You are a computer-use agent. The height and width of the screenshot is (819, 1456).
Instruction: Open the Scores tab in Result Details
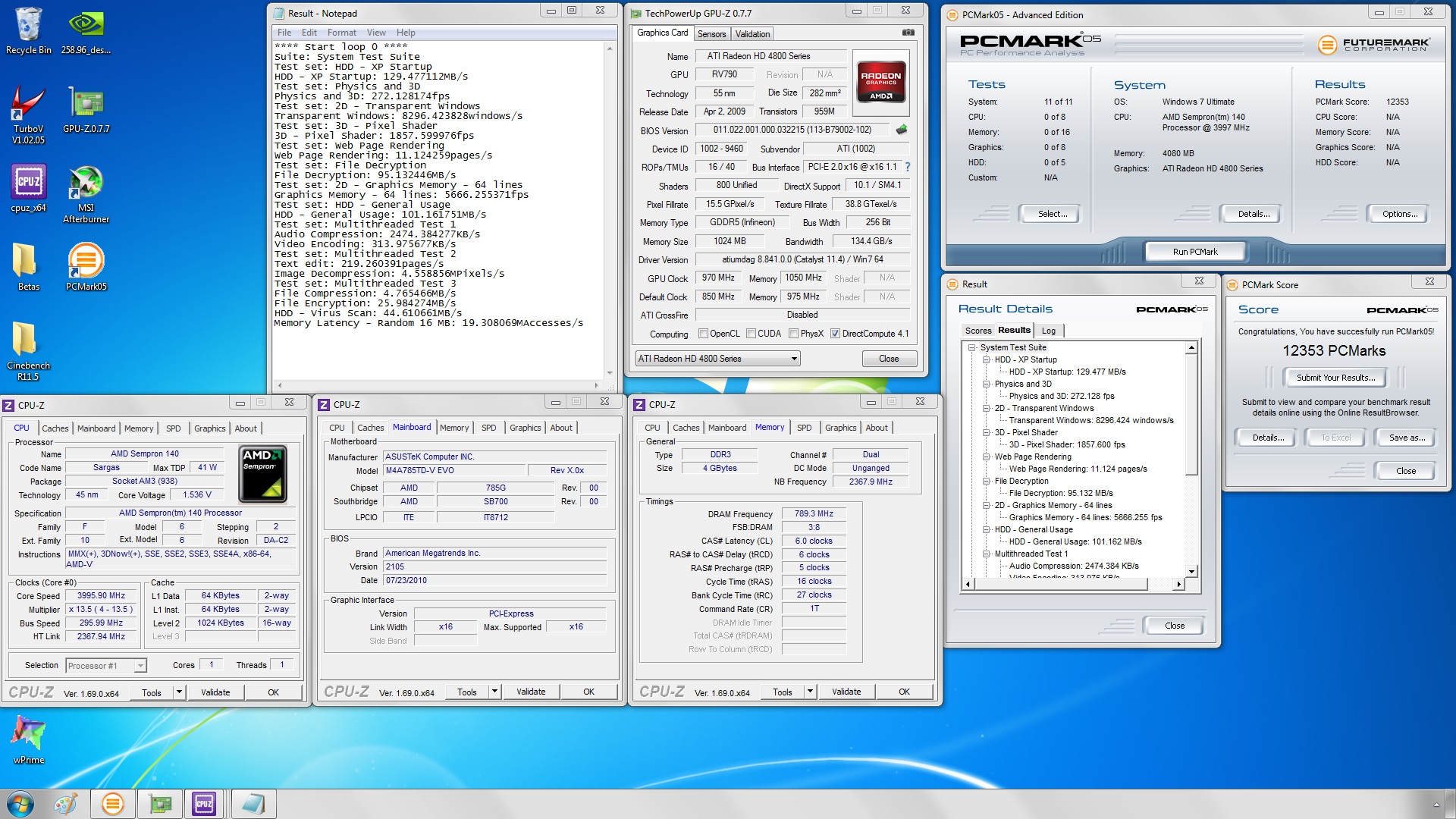click(977, 331)
